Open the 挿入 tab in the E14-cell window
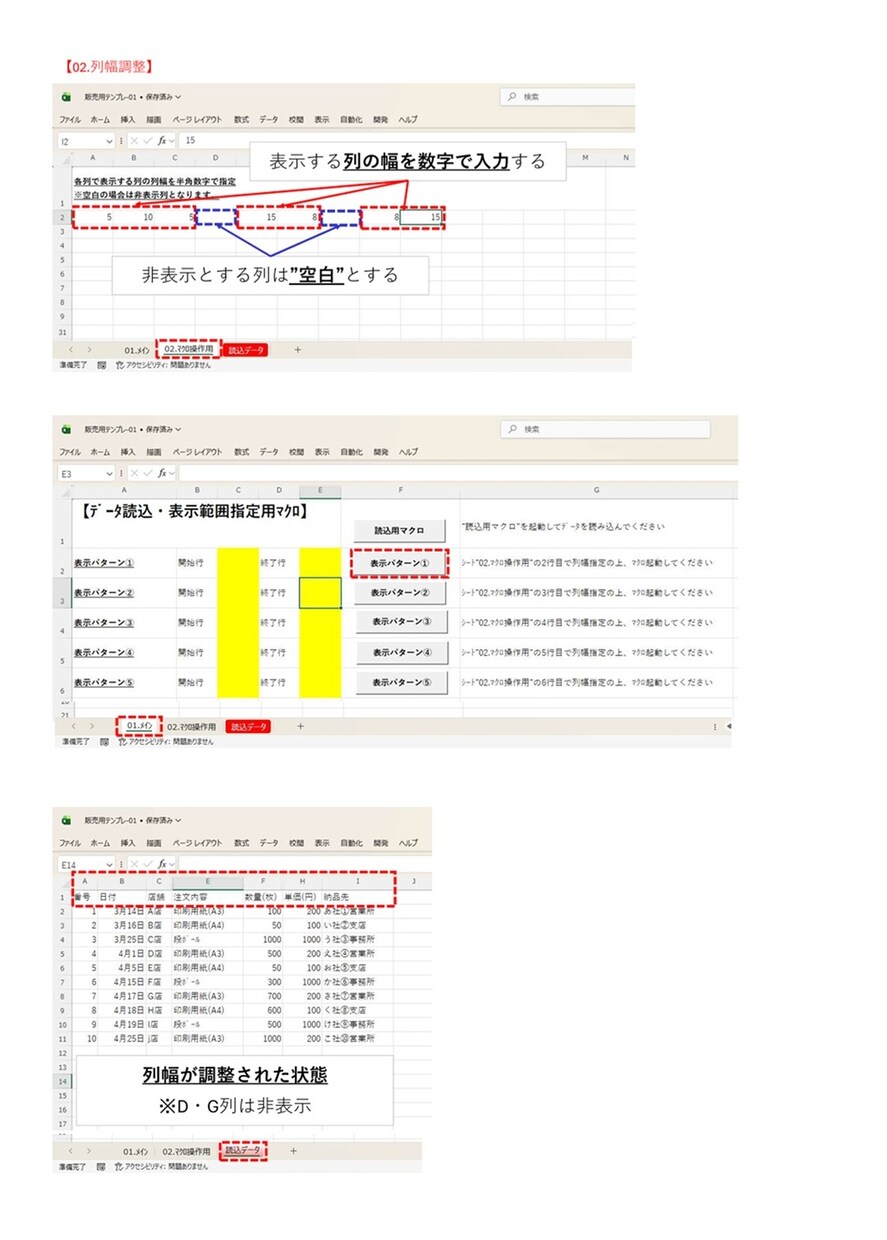Screen dimensions: 887x1240 (x=128, y=843)
